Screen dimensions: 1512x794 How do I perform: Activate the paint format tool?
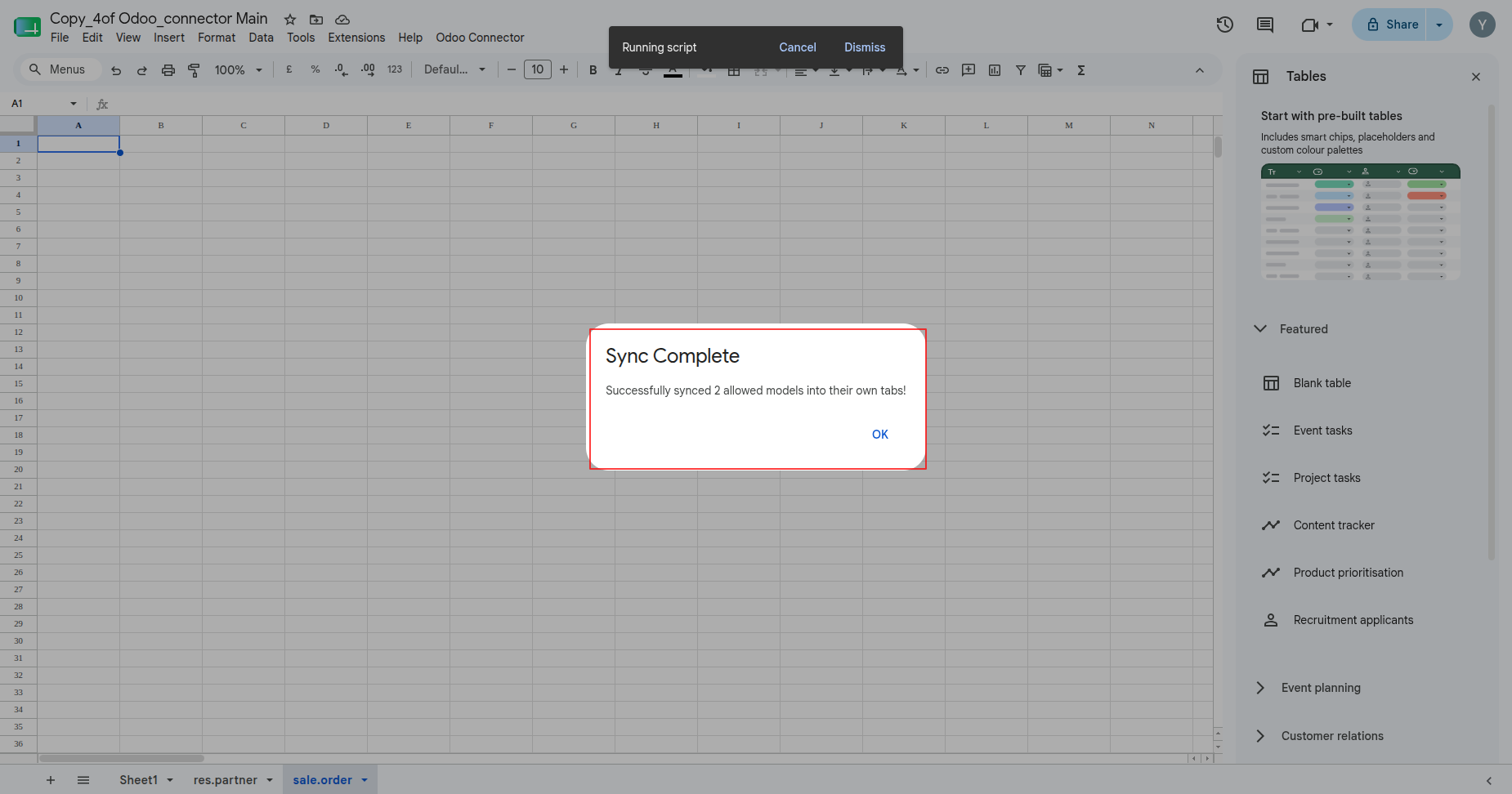(x=195, y=70)
